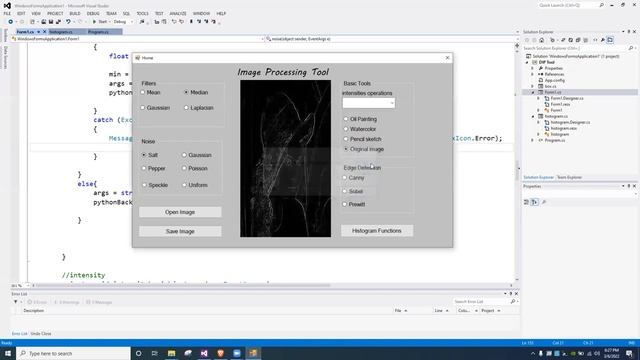The image size is (640, 360).
Task: Select the Mean filter radio button
Action: pyautogui.click(x=143, y=93)
